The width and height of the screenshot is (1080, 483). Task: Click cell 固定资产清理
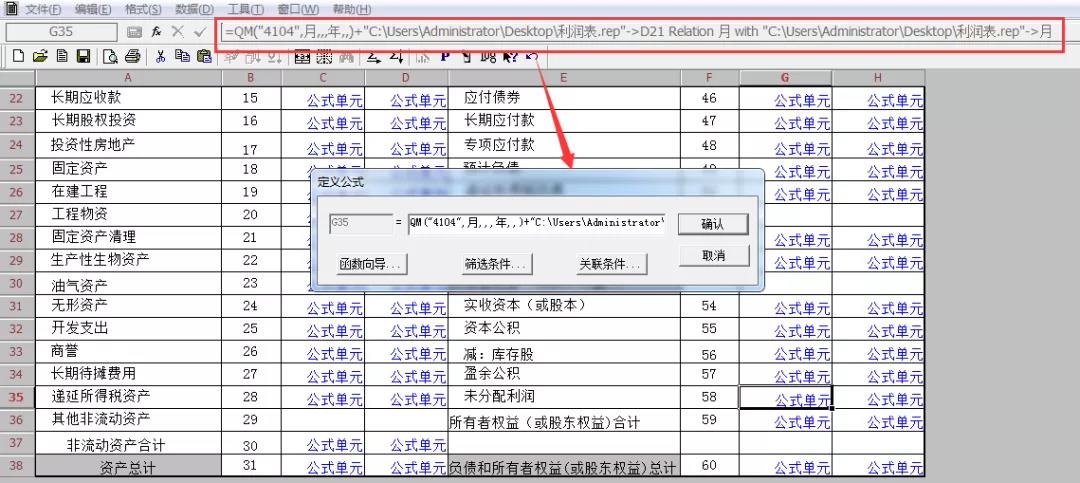[128, 237]
